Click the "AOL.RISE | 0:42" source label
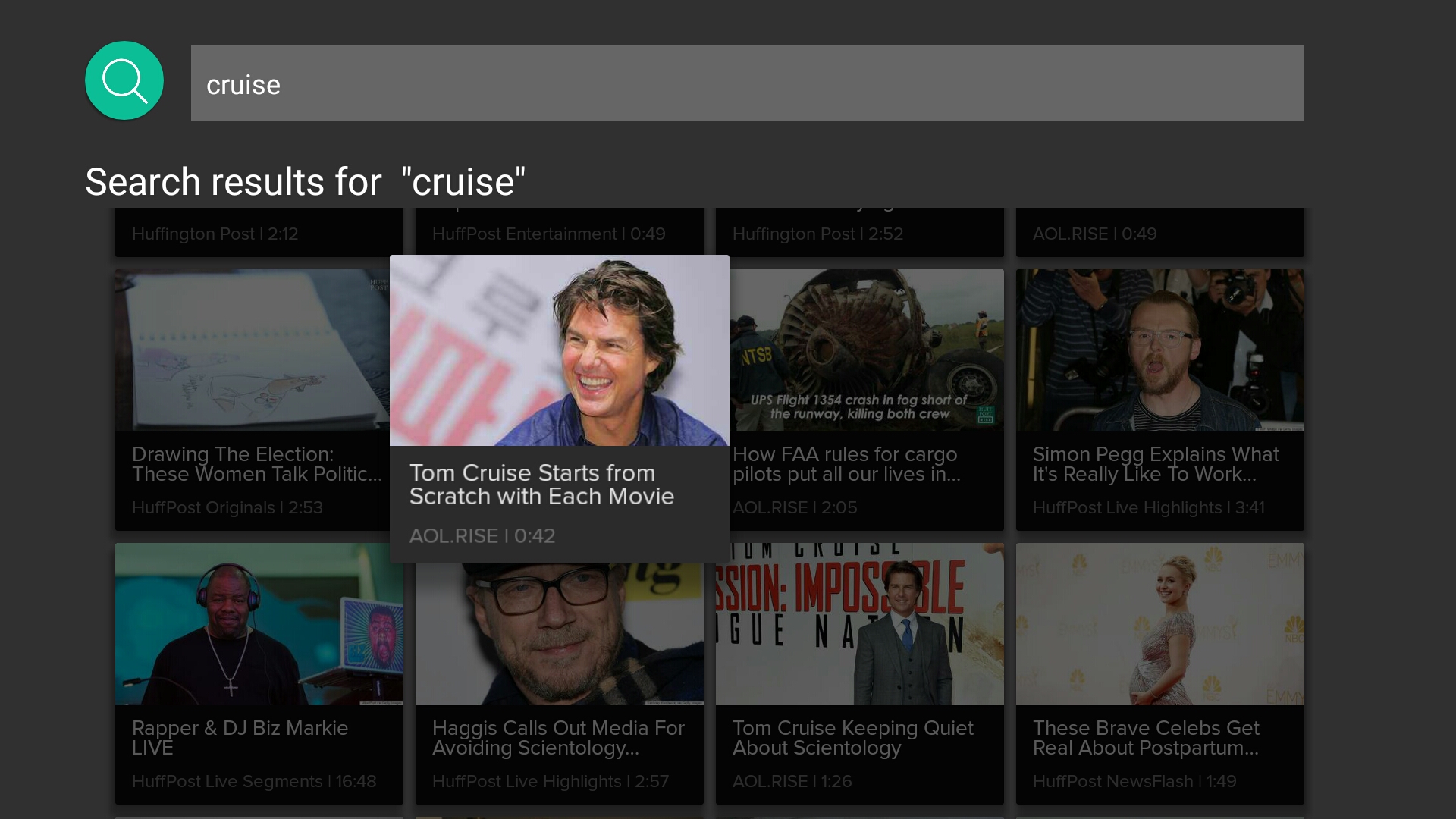 [x=482, y=535]
